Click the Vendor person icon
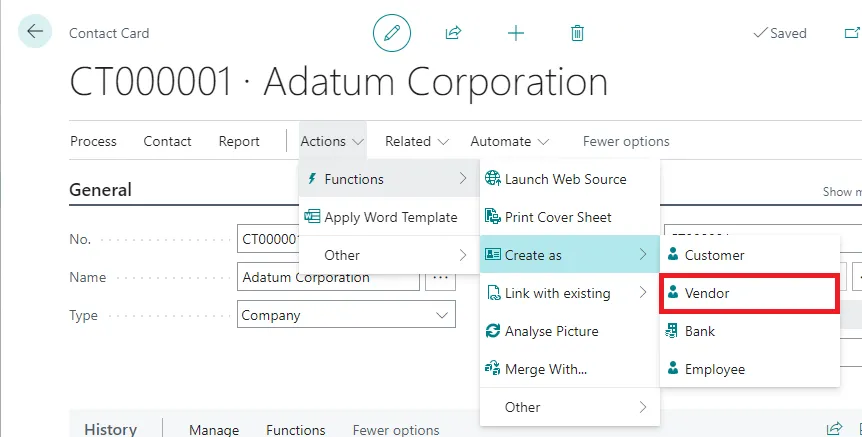 pos(673,292)
